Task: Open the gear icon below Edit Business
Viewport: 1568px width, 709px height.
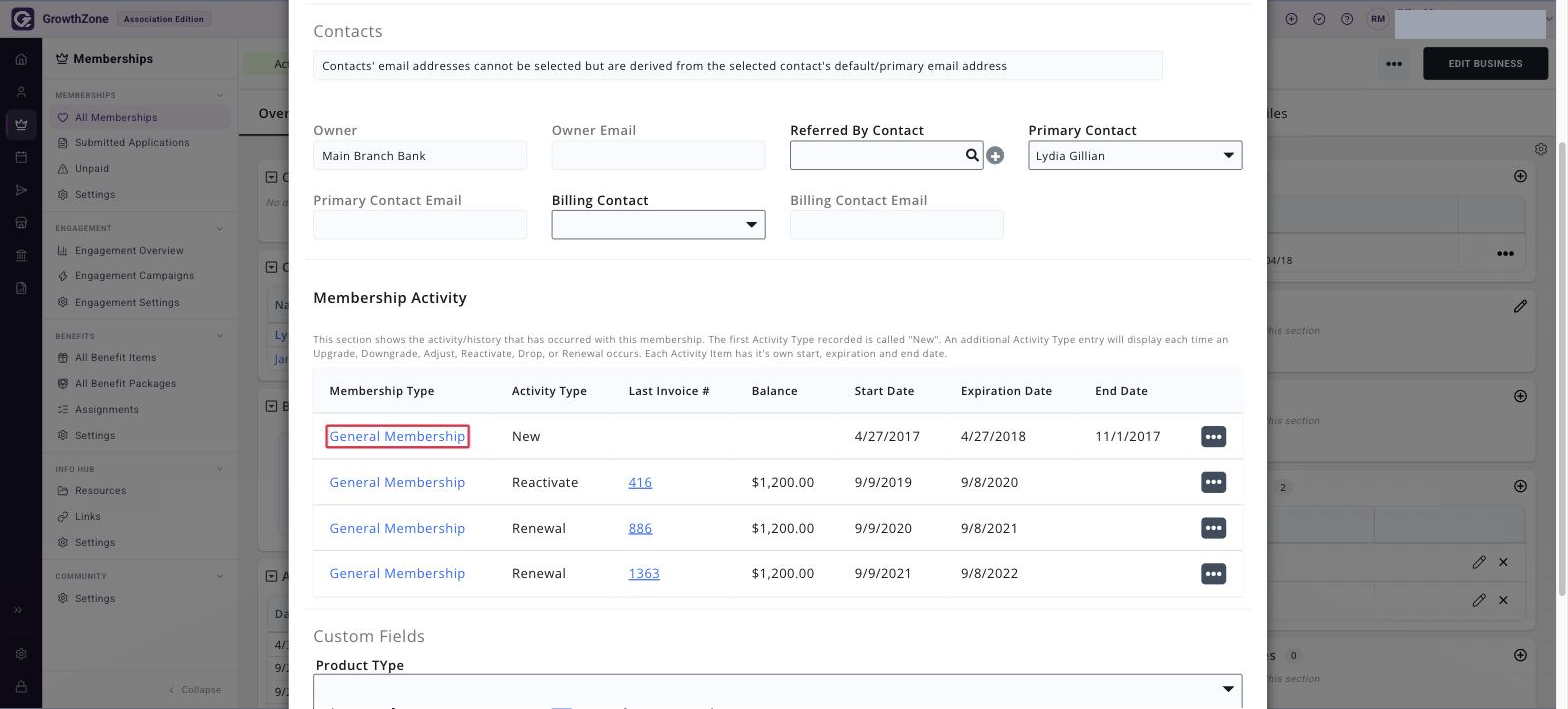Action: click(x=1541, y=149)
